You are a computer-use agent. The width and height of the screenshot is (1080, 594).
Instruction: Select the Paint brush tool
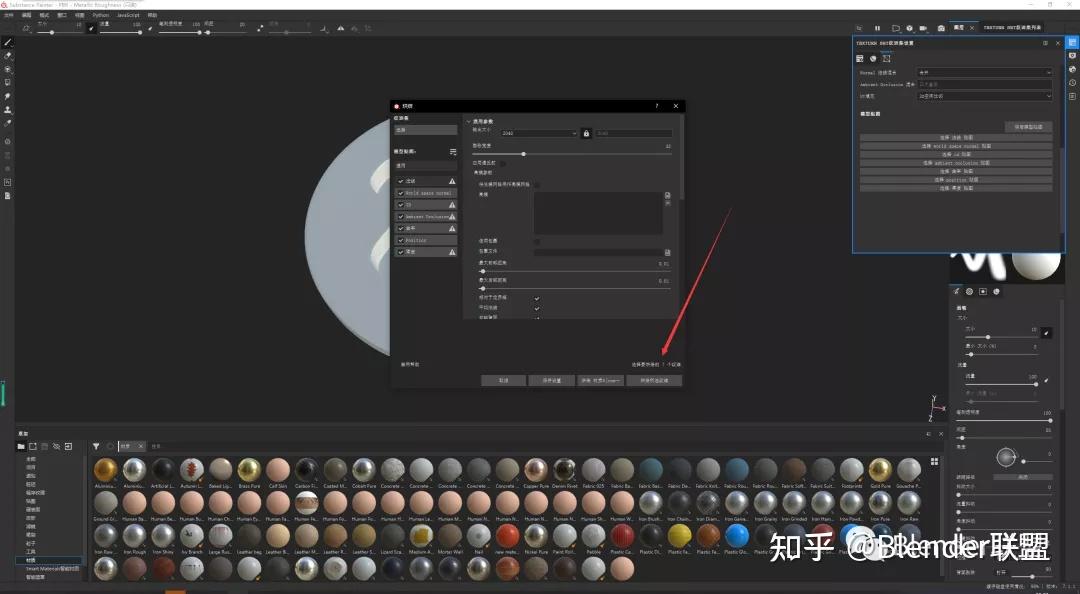coord(8,43)
